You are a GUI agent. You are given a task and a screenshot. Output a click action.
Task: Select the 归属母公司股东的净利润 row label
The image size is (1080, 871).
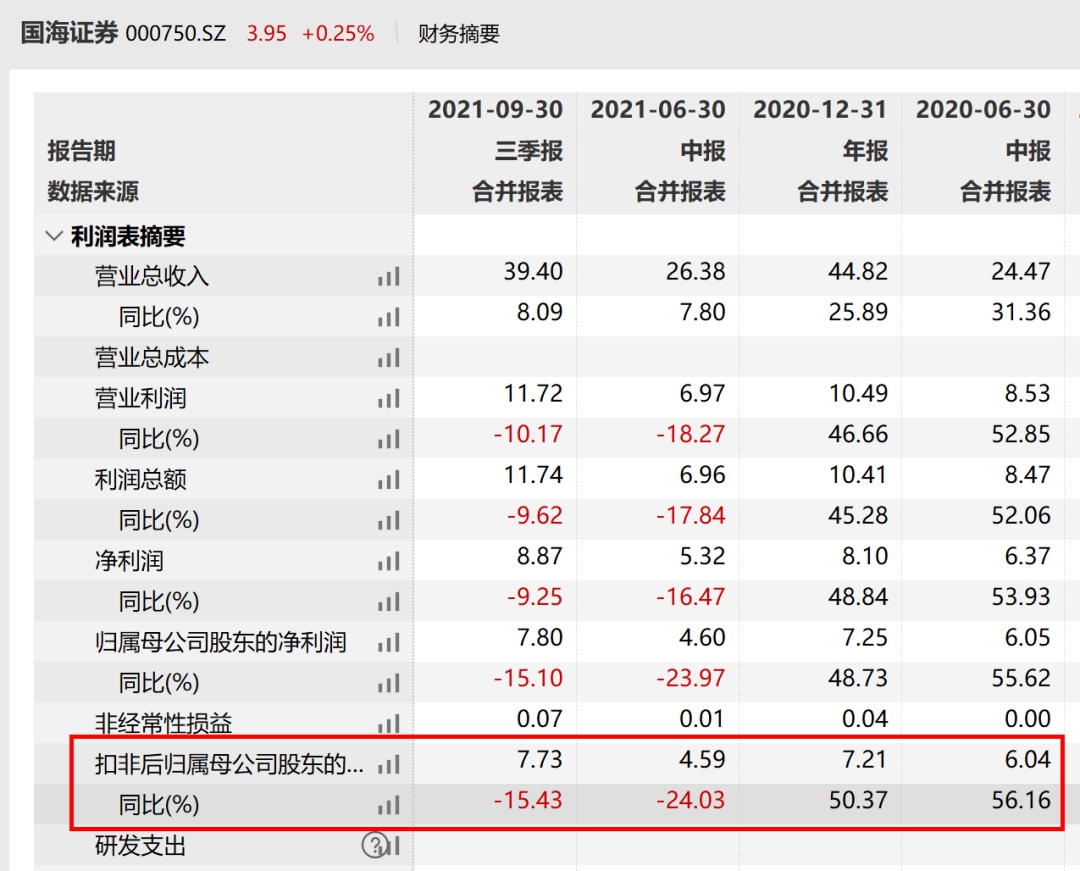coord(220,642)
